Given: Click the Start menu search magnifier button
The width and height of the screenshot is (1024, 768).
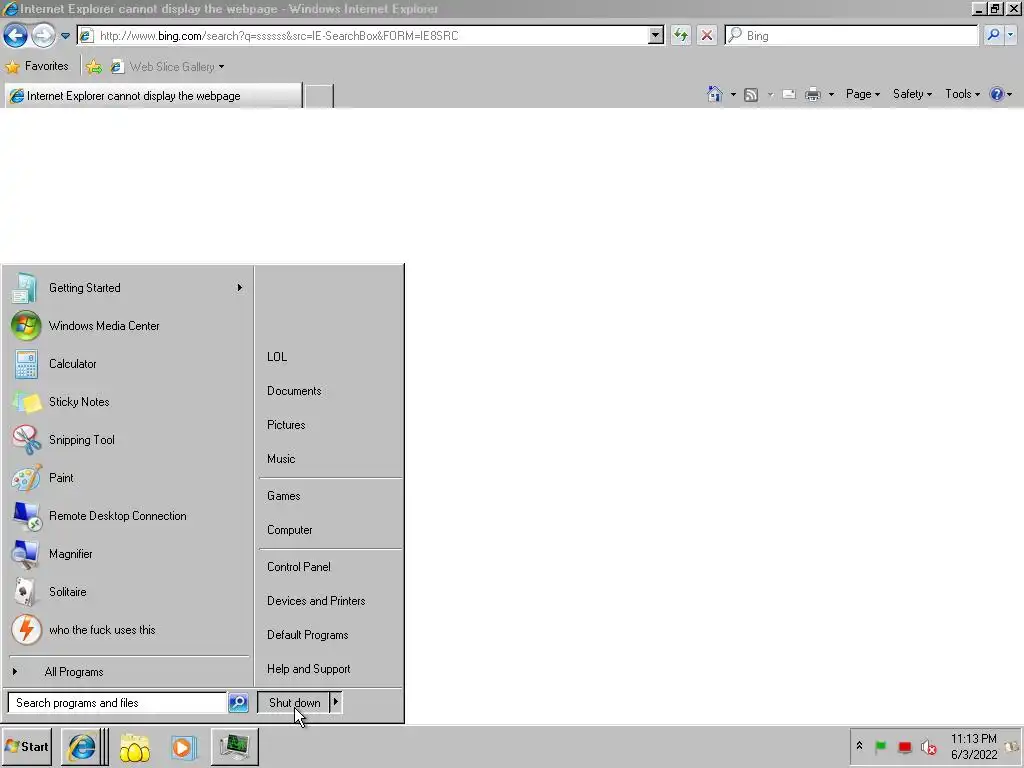Looking at the screenshot, I should click(x=238, y=703).
